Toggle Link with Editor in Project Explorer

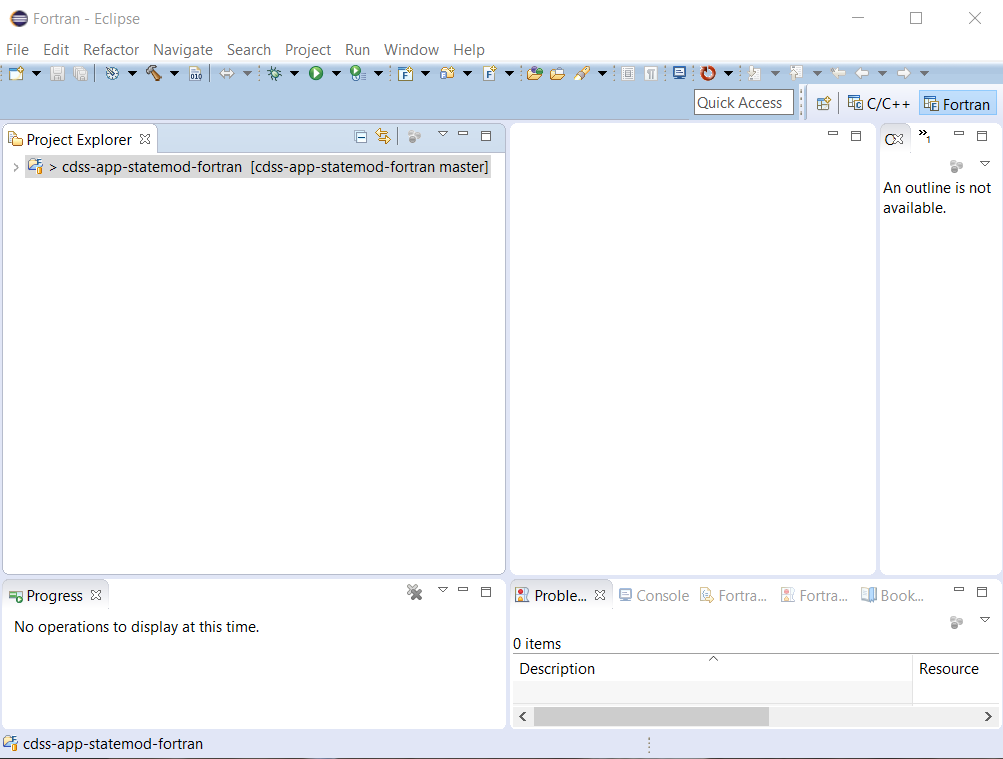coord(383,136)
